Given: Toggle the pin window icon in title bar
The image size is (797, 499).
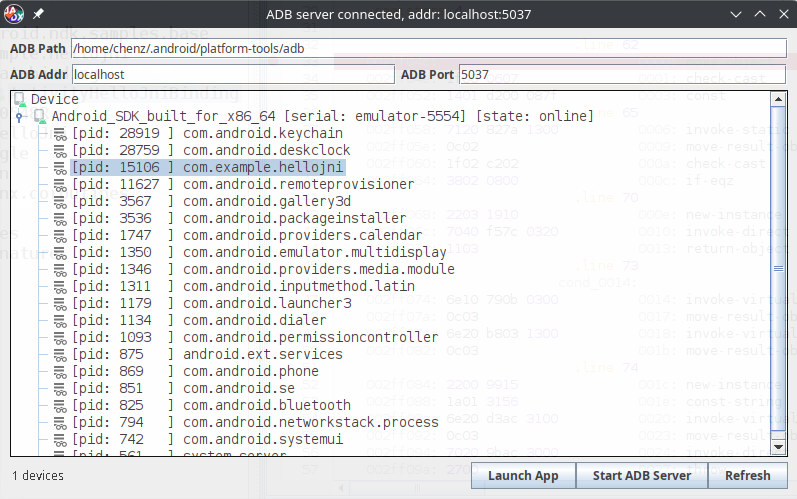Looking at the screenshot, I should pos(39,14).
